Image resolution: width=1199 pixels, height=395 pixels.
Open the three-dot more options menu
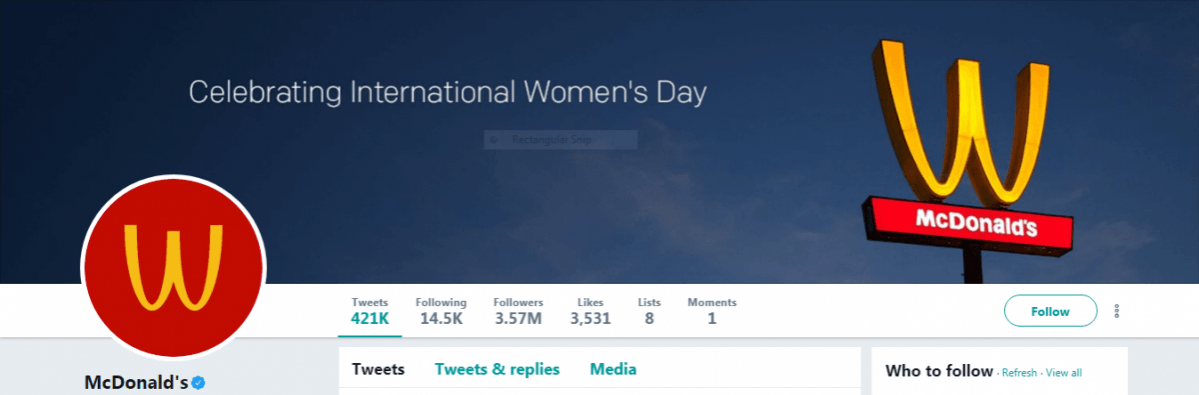click(1116, 311)
